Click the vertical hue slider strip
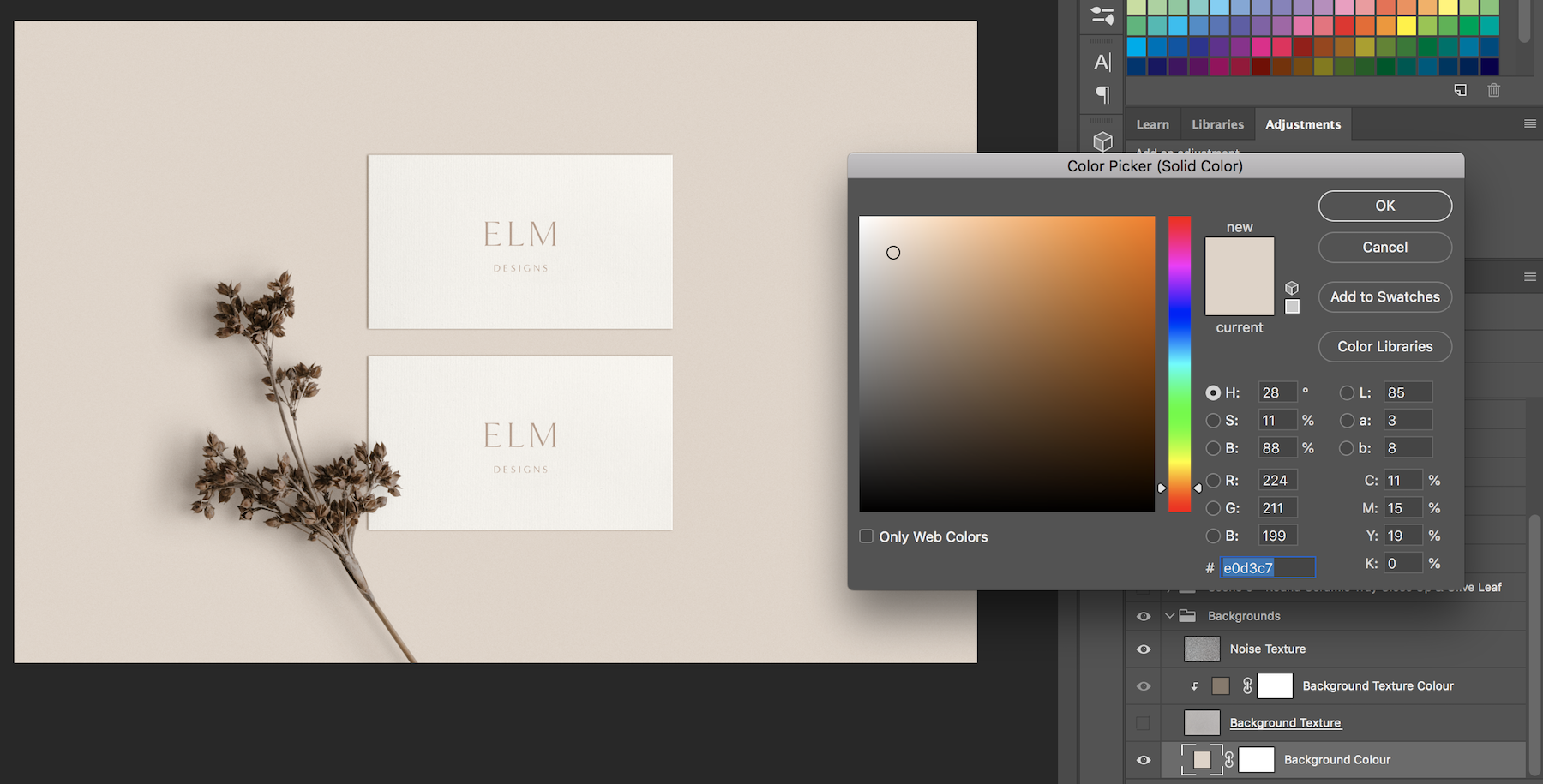Screen dimensions: 1543x784 point(1180,363)
